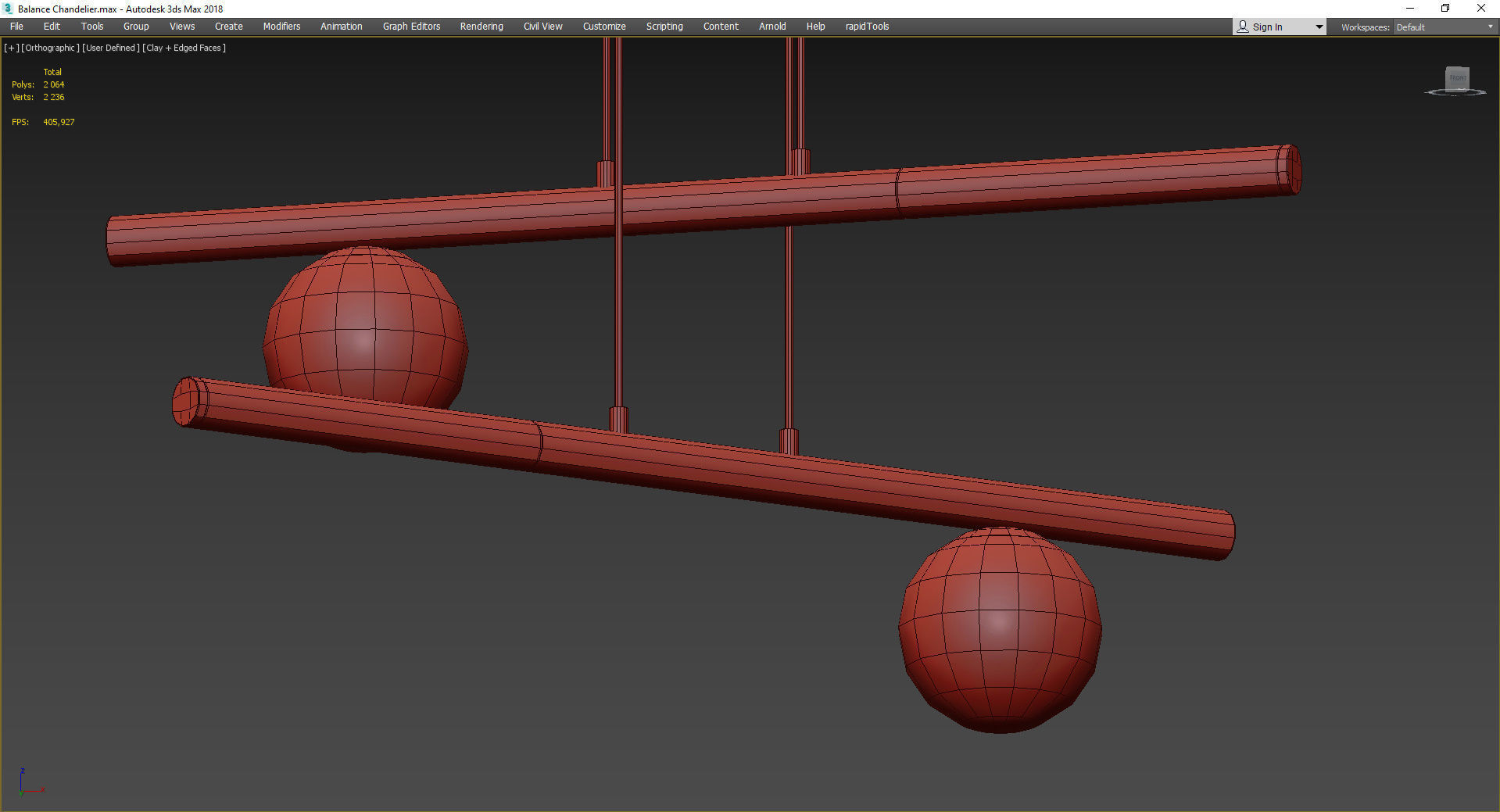Click the [Clay + Edged Faces] shading label
This screenshot has width=1500, height=812.
tap(184, 48)
